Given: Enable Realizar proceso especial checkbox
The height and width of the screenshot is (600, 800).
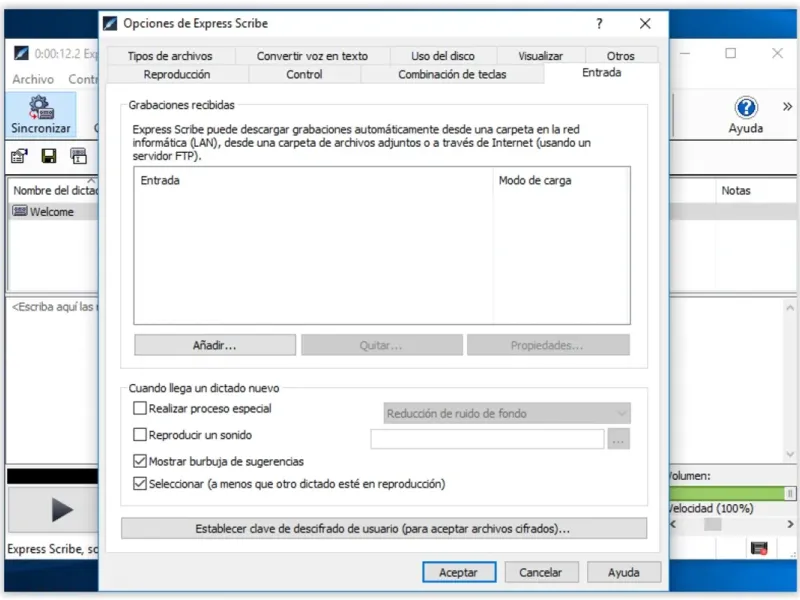Looking at the screenshot, I should pyautogui.click(x=139, y=408).
